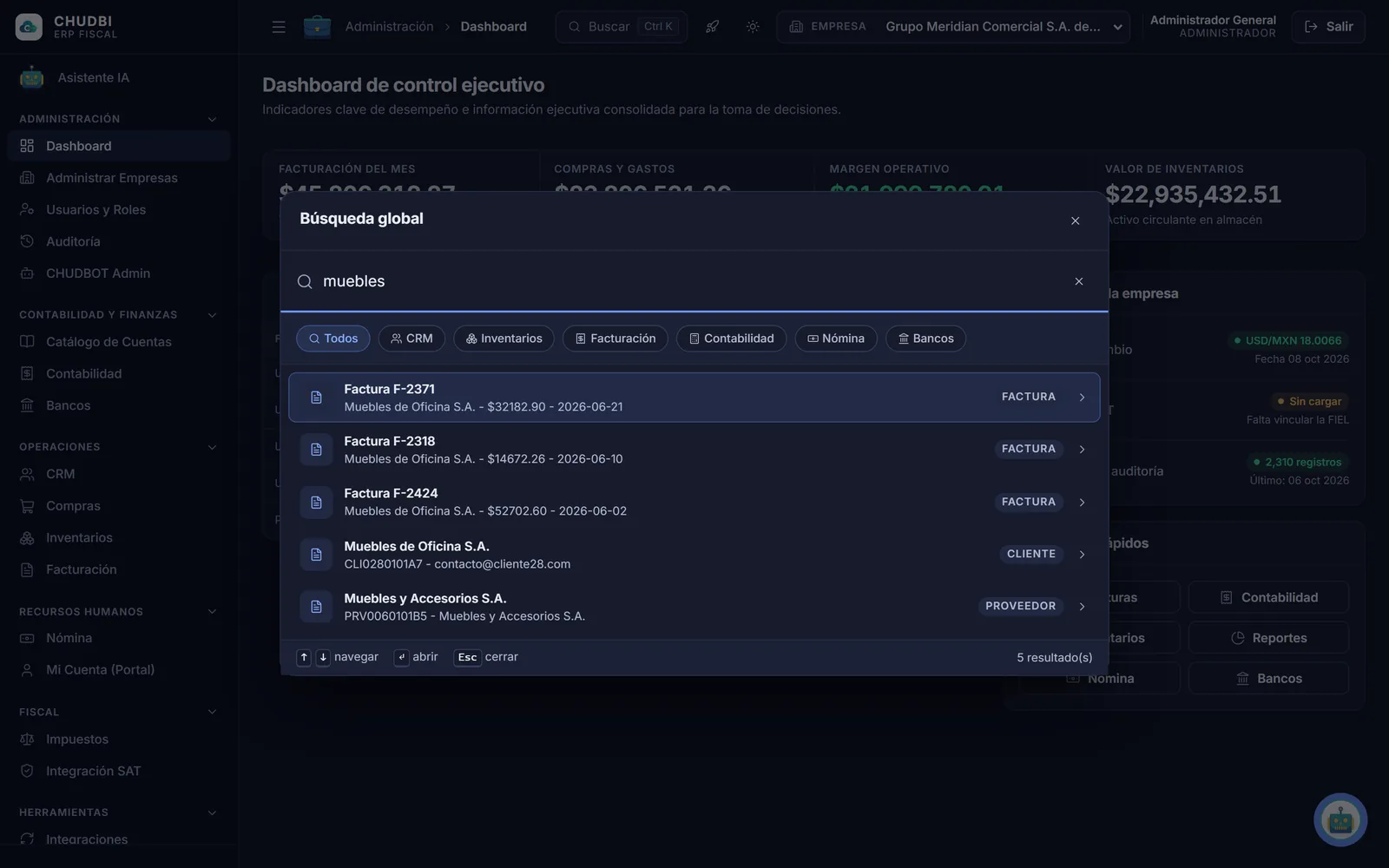Screen dimensions: 1389x868
Task: Open Catálogo de Cuentas
Action: point(118,342)
